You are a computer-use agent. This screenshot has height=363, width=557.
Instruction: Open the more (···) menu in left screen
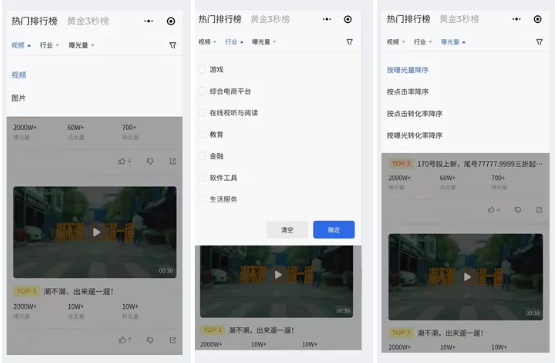[x=148, y=21]
